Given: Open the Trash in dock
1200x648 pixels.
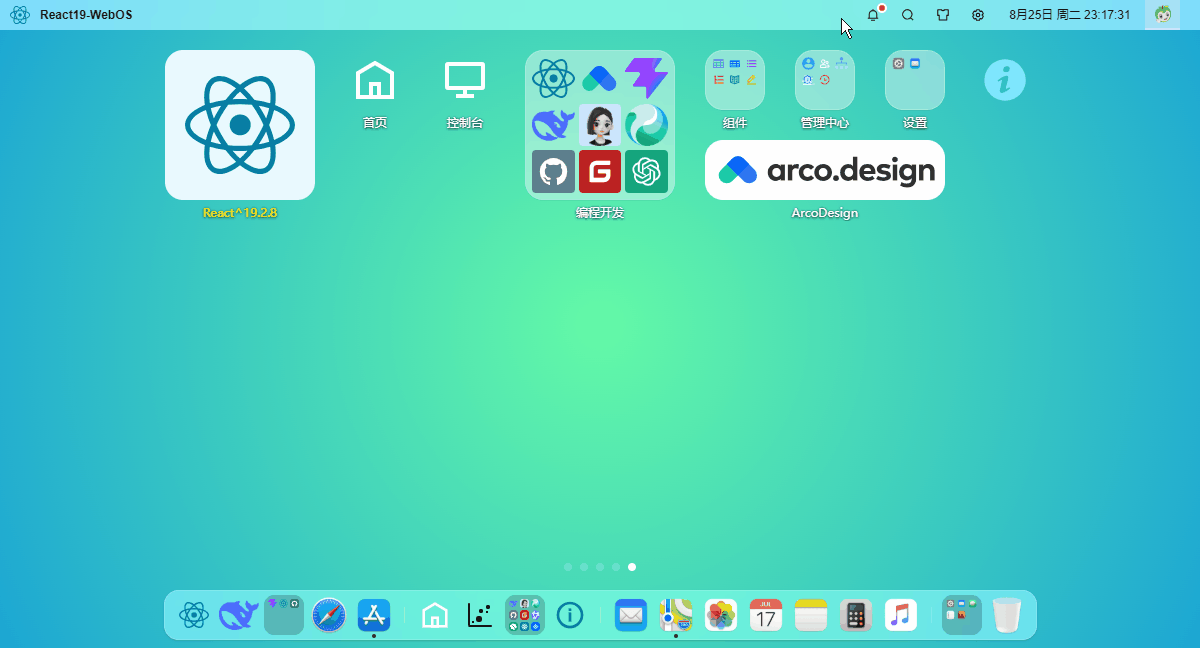Looking at the screenshot, I should pyautogui.click(x=1007, y=615).
